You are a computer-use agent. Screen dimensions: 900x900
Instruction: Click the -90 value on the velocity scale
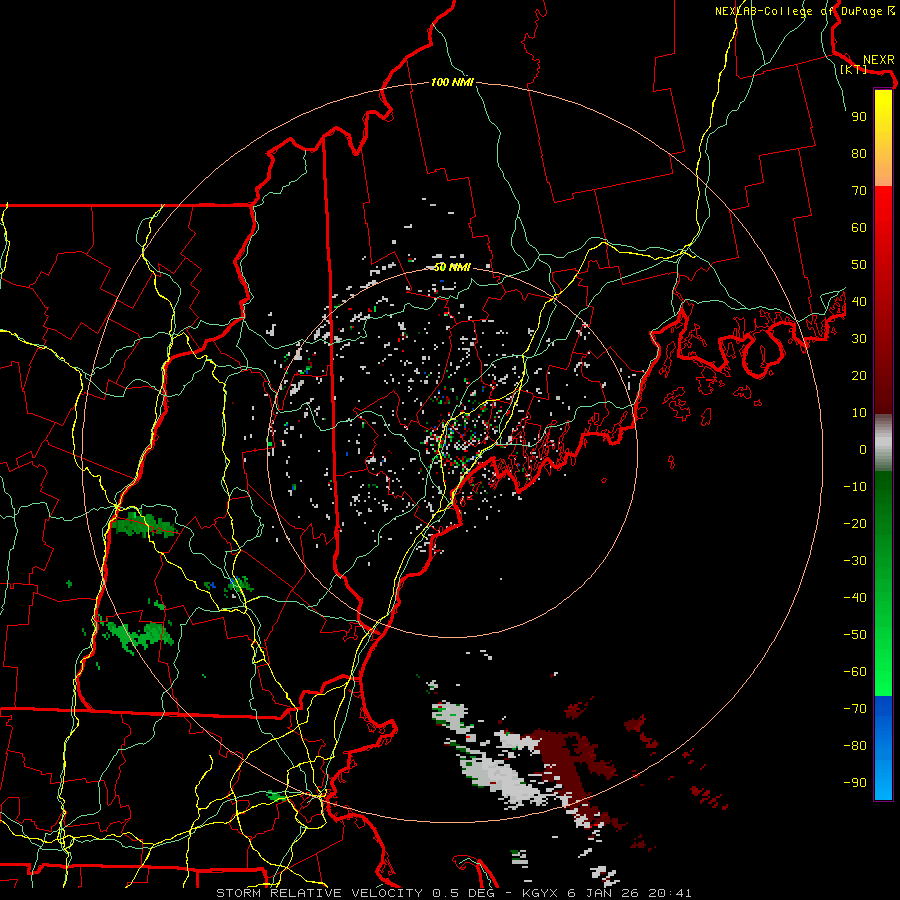pos(855,783)
